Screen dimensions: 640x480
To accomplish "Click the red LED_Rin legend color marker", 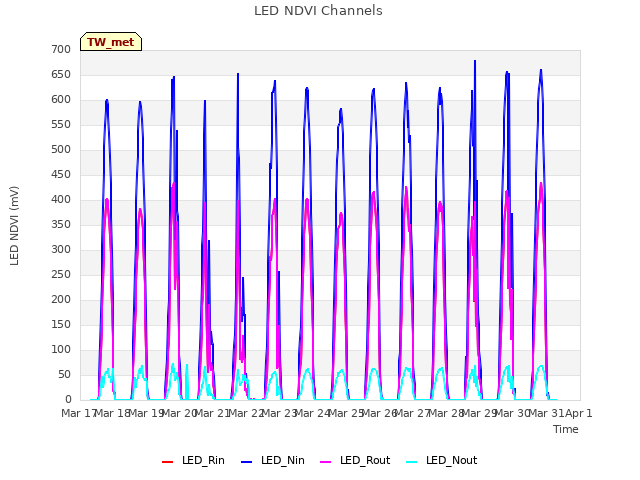I will [167, 462].
